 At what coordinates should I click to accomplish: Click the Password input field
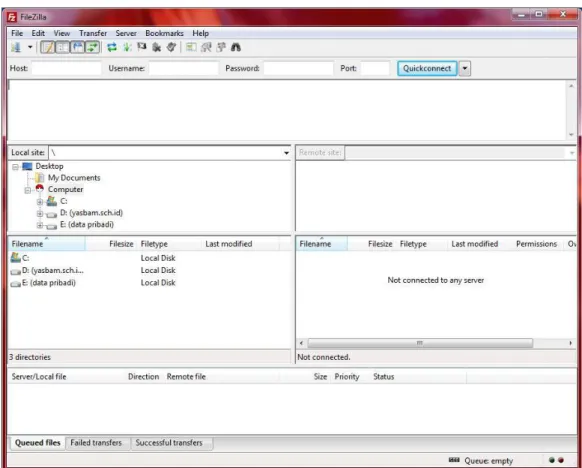298,68
